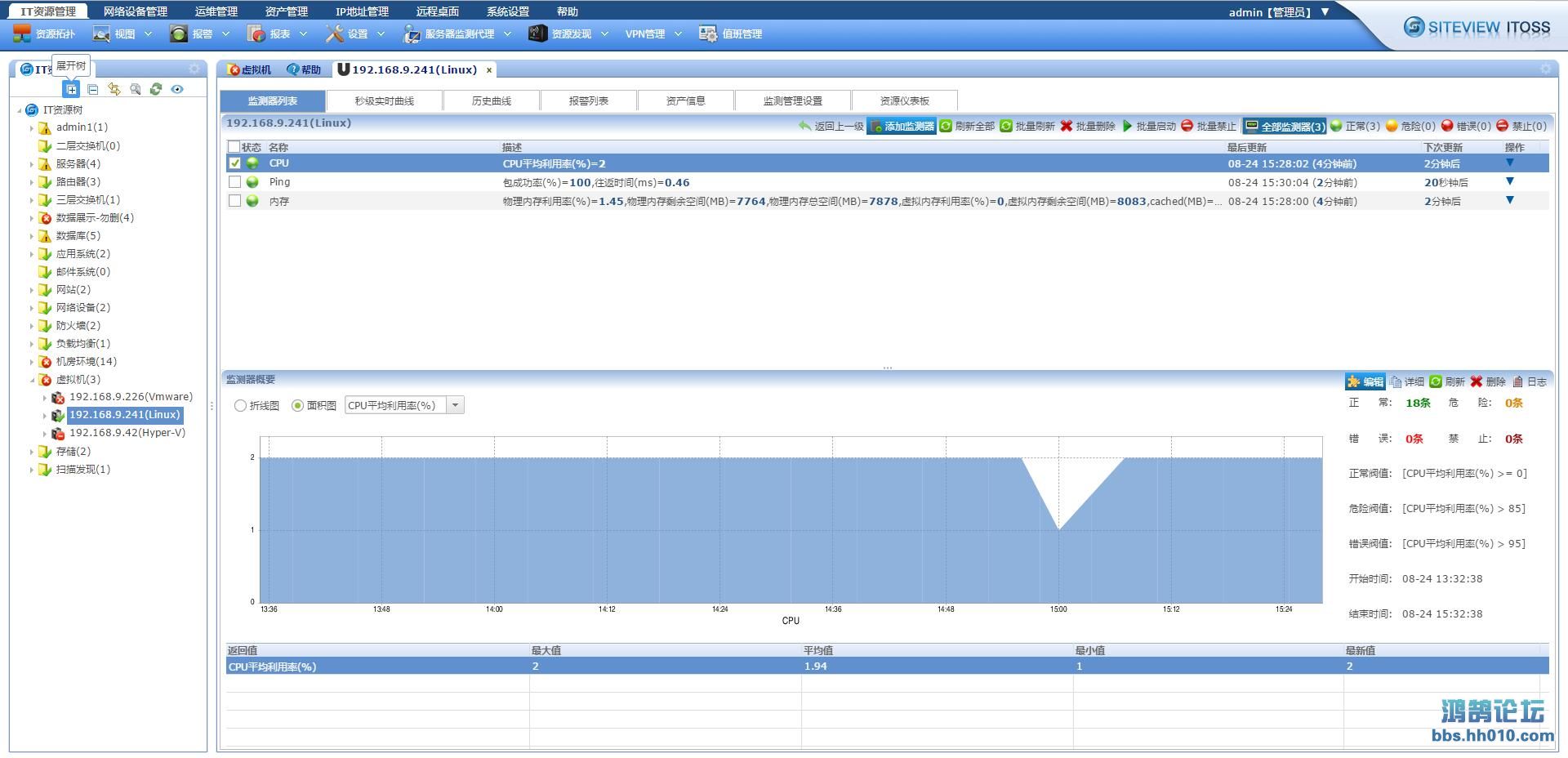Switch to the 报警列表 tab
1568x758 pixels.
point(589,100)
